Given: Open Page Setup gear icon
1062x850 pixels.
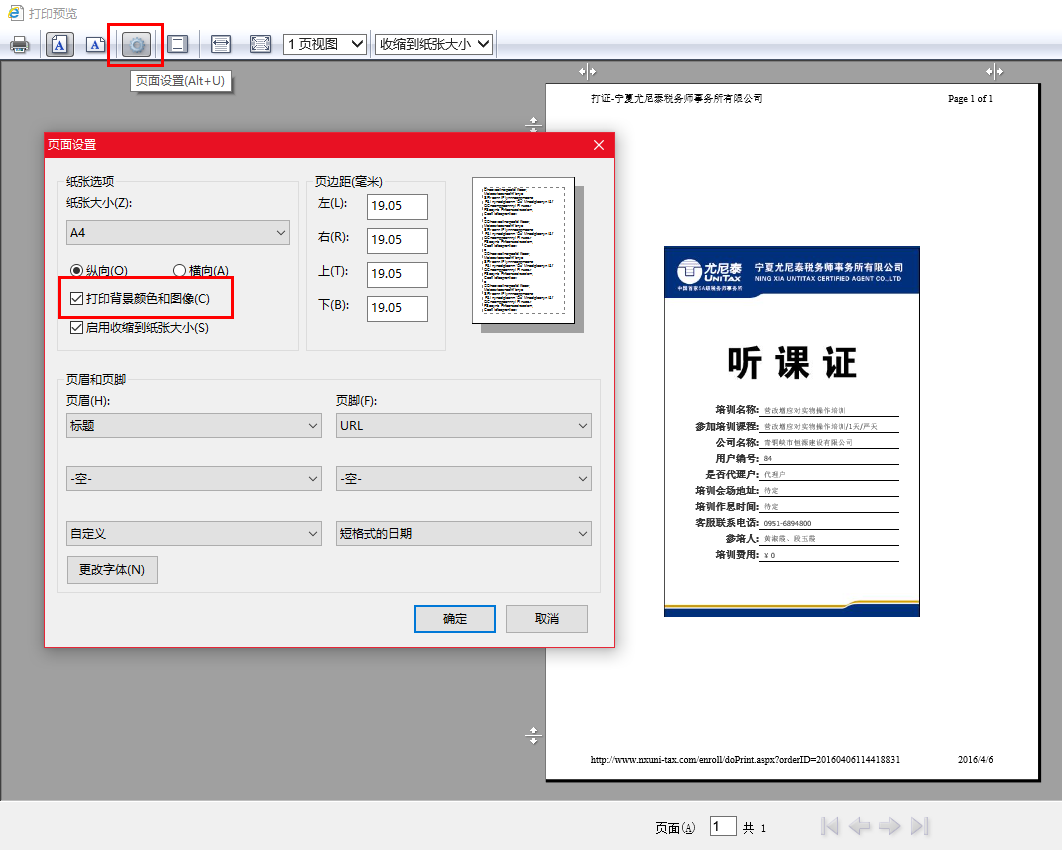Looking at the screenshot, I should [x=136, y=45].
